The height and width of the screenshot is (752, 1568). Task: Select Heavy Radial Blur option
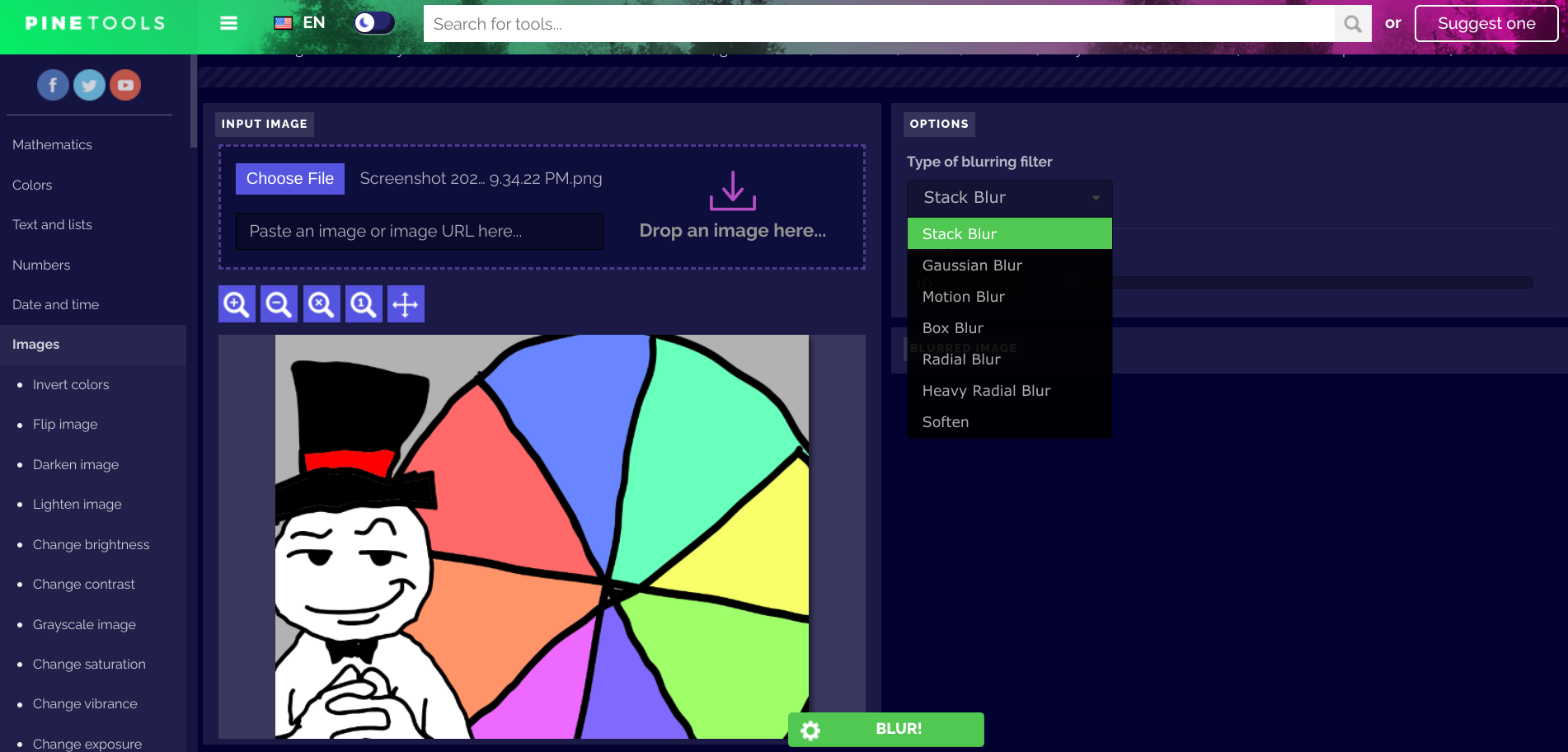point(1010,390)
